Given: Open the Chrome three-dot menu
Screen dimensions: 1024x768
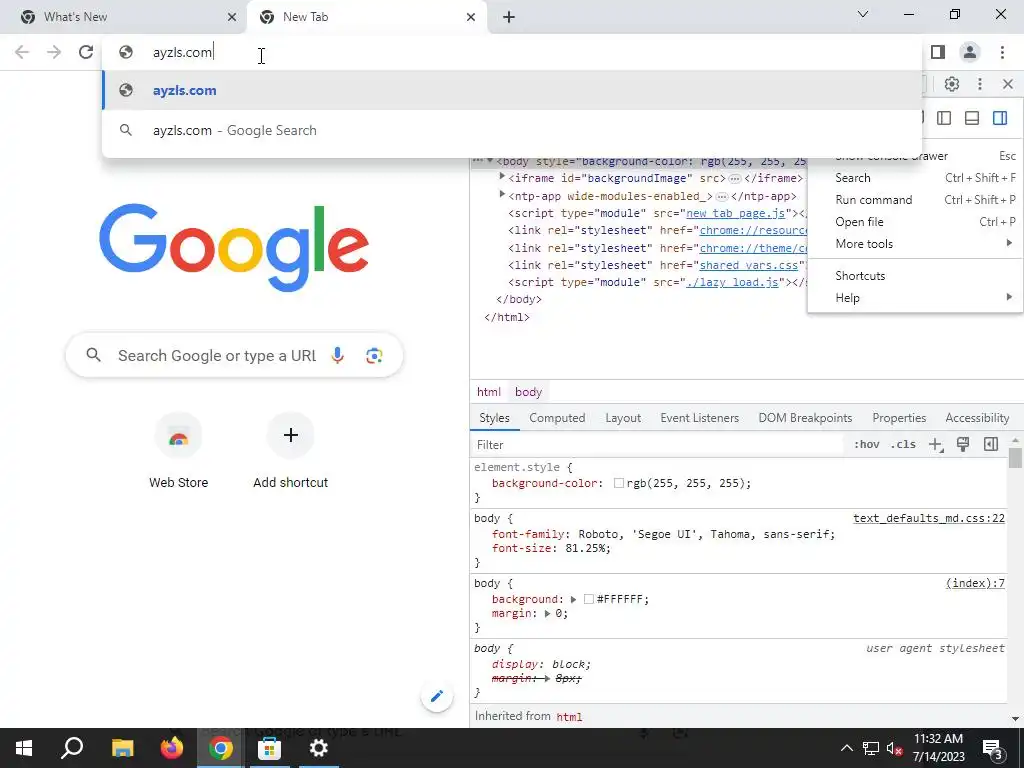Looking at the screenshot, I should (x=1002, y=52).
